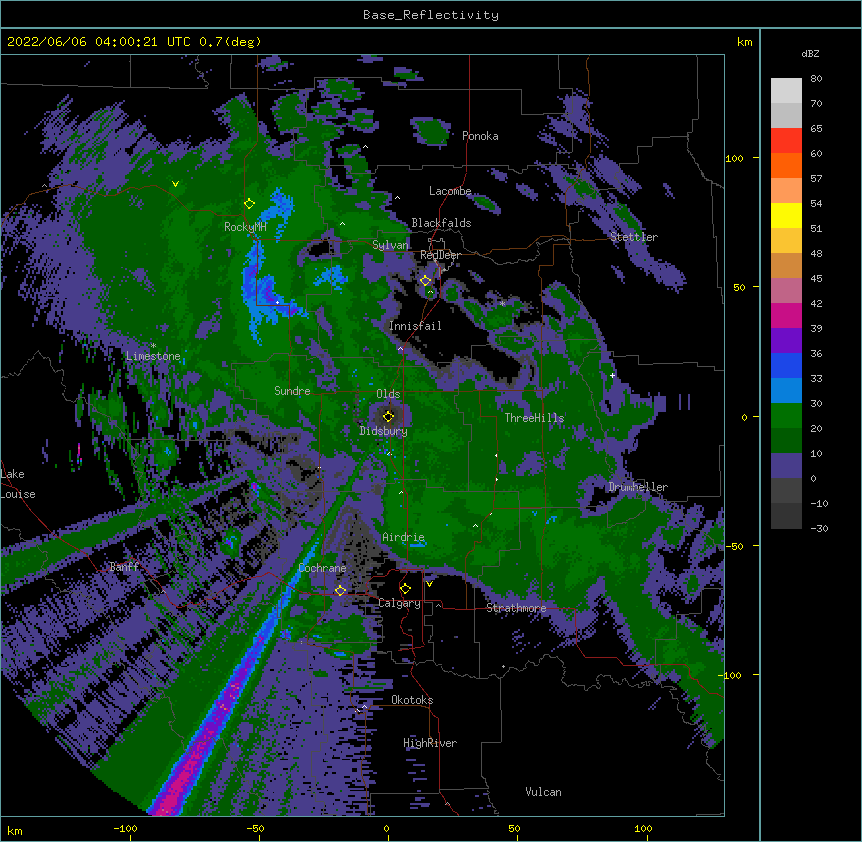Pick the purple 36-39 dBZ legend swatch
This screenshot has width=862, height=842.
pyautogui.click(x=786, y=341)
